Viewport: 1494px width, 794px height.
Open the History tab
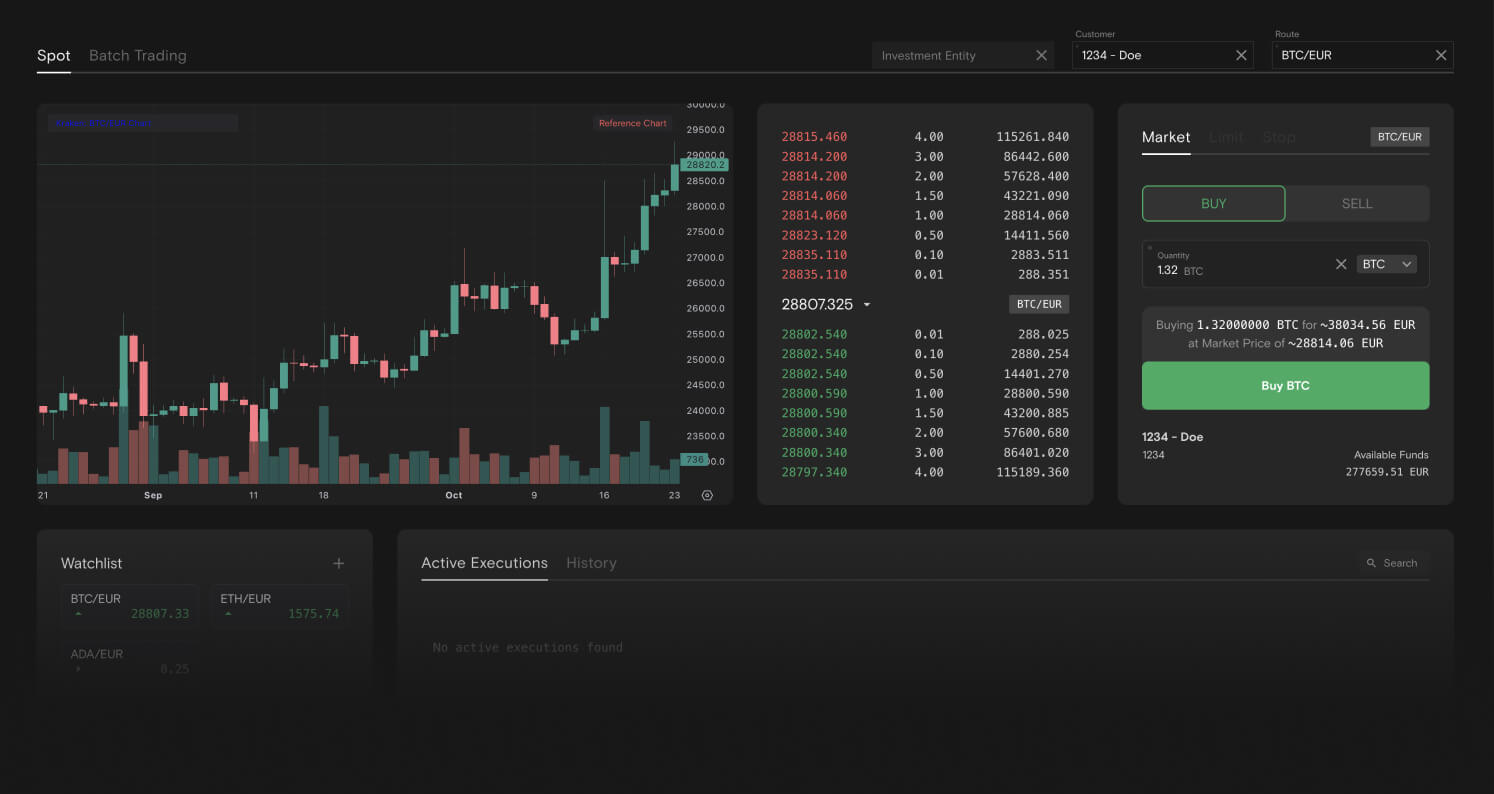coord(591,563)
